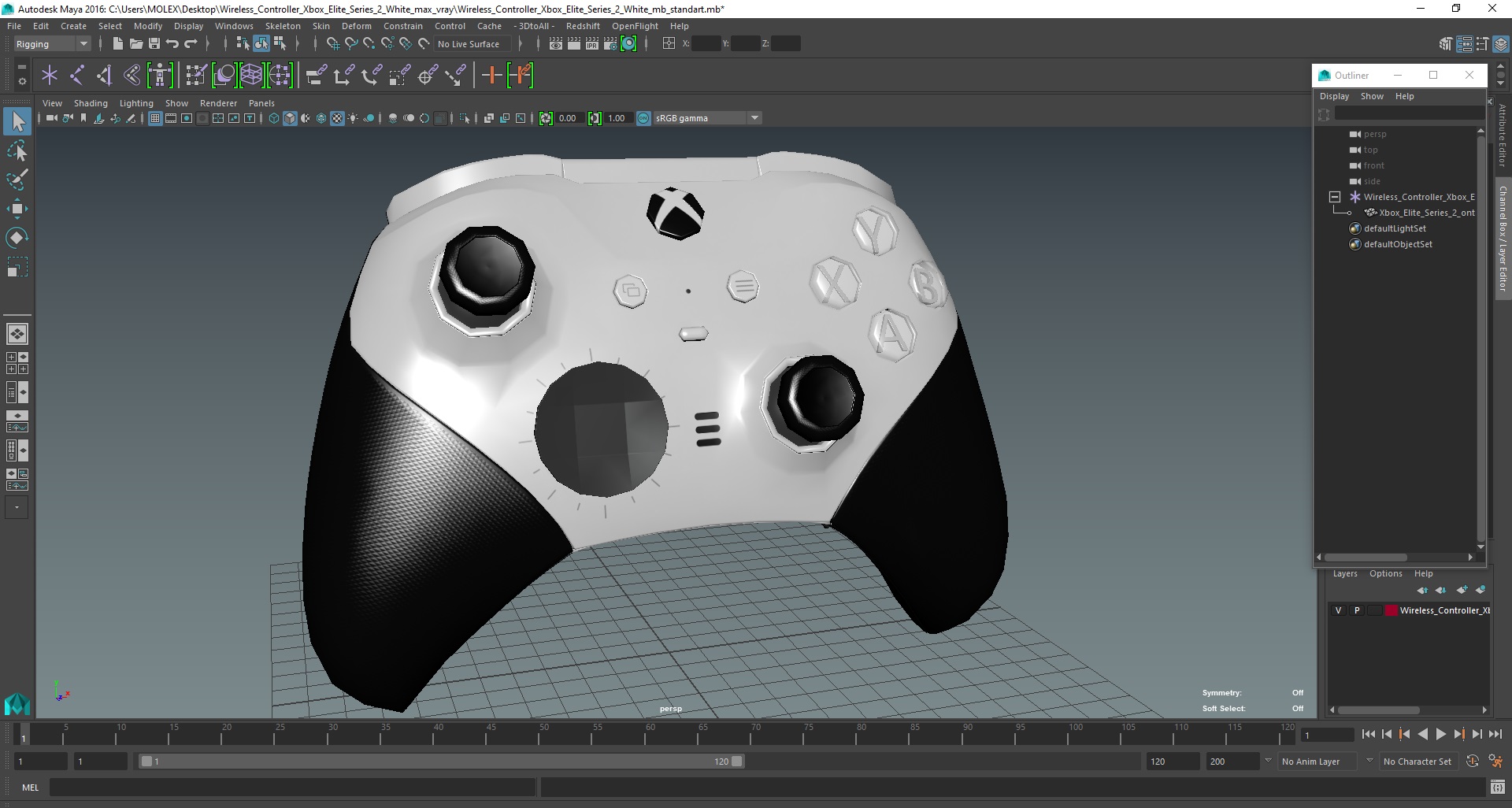Pick the Scale tool in toolbox
Viewport: 1512px width, 808px height.
point(17,267)
